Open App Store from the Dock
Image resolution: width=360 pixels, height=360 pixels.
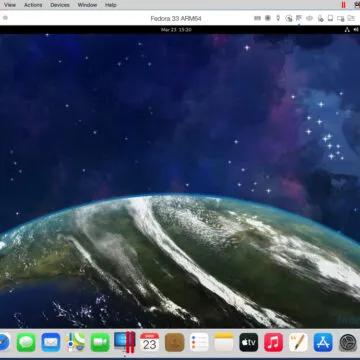pos(323,342)
